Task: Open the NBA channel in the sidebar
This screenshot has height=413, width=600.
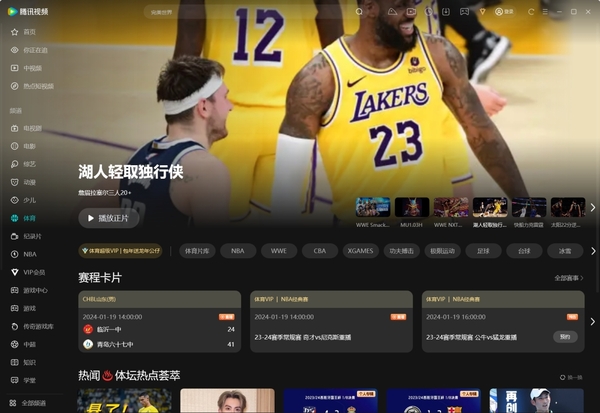Action: 24,254
